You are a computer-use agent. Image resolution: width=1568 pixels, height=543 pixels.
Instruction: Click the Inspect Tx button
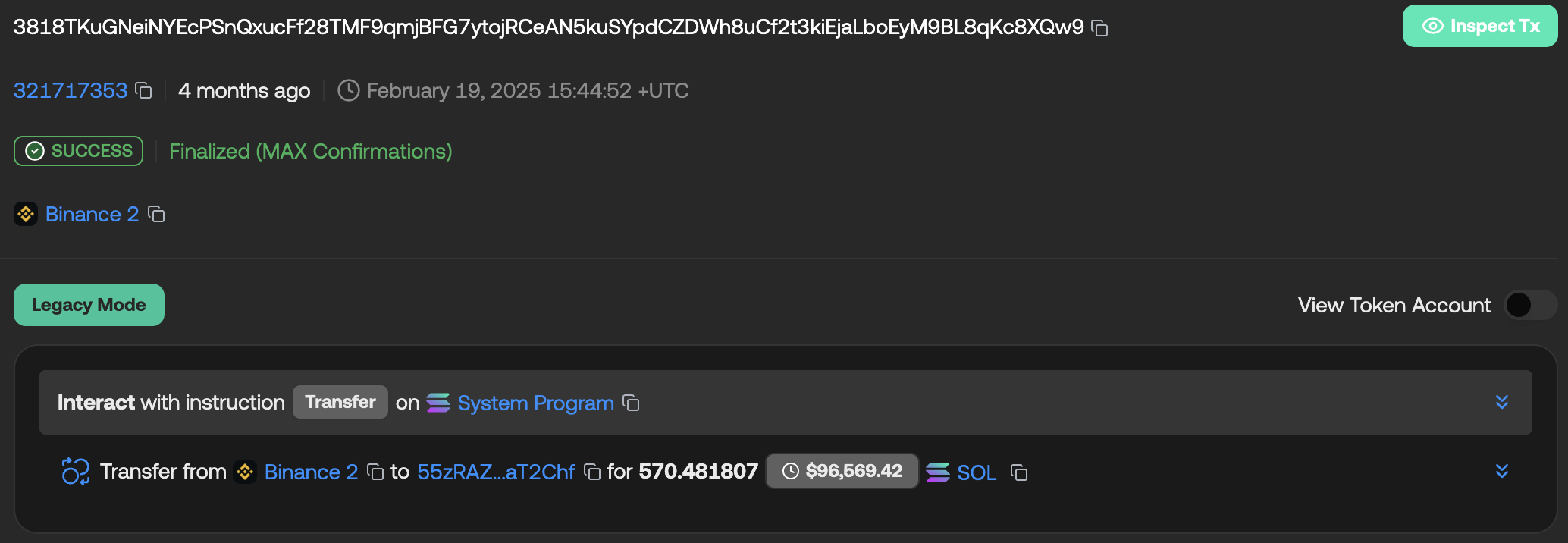click(x=1479, y=27)
